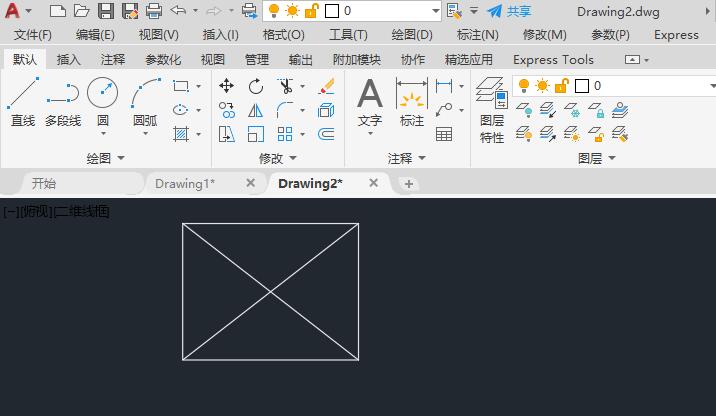716x416 pixels.
Task: Click the Explode tool icon
Action: [x=326, y=110]
